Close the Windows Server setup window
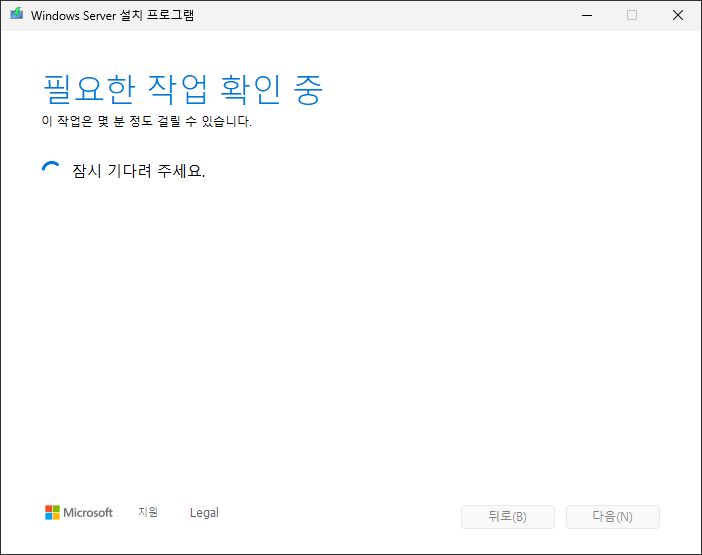 point(678,15)
